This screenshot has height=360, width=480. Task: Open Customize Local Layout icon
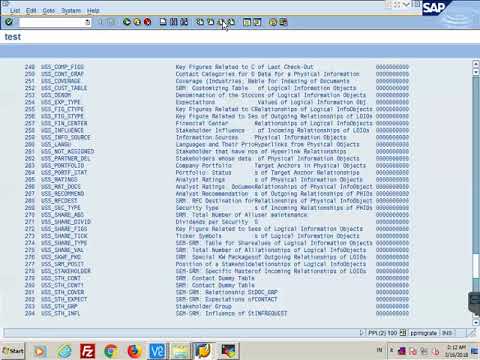click(283, 22)
